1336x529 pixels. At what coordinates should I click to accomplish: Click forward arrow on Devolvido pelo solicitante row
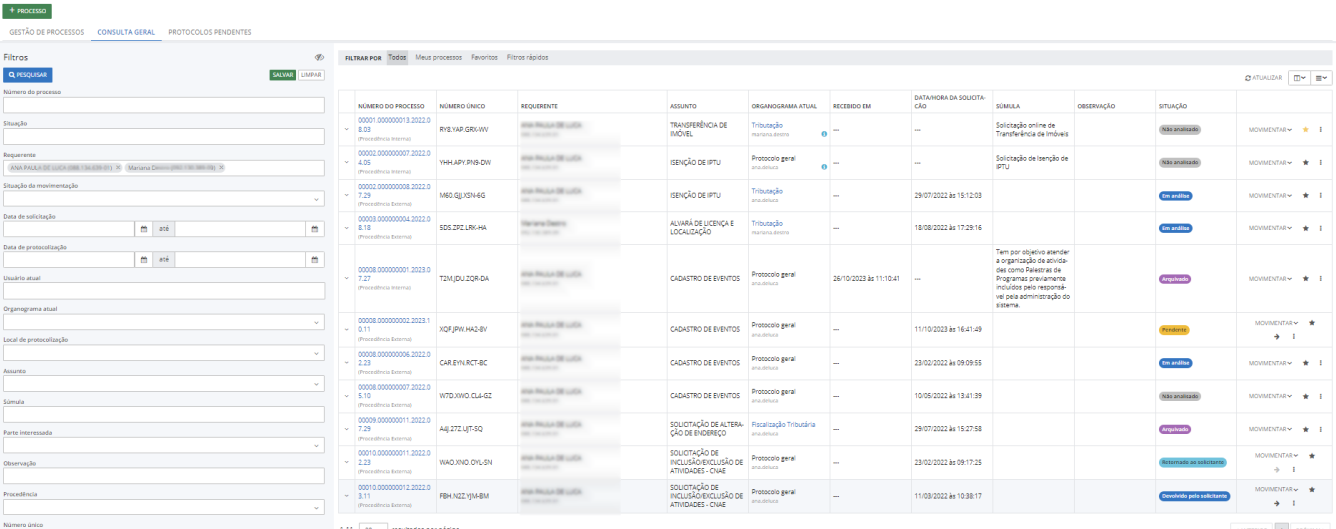pos(1277,502)
